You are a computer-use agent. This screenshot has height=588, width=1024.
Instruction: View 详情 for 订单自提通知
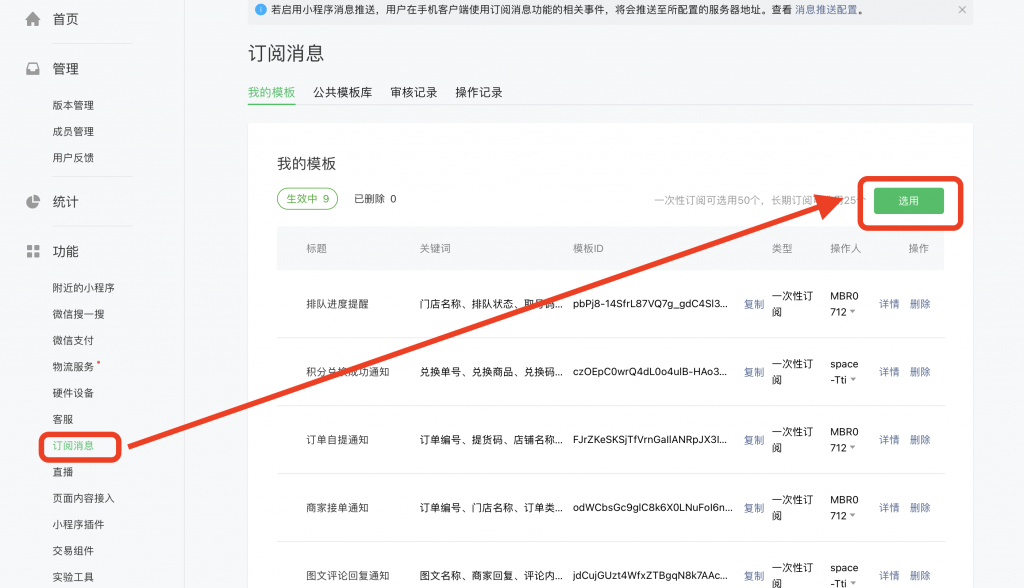click(x=888, y=439)
